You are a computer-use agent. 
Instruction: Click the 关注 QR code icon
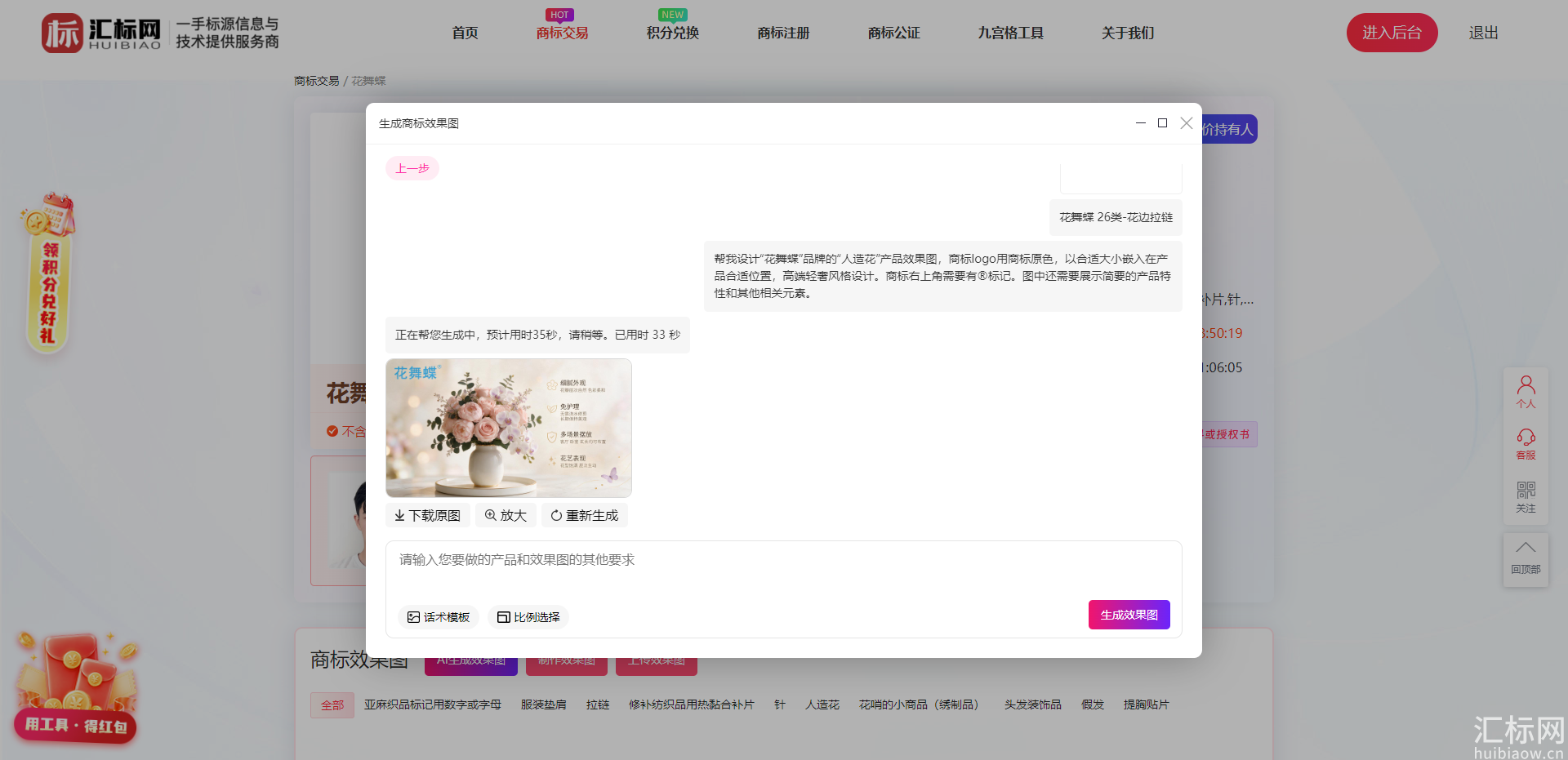pyautogui.click(x=1526, y=497)
